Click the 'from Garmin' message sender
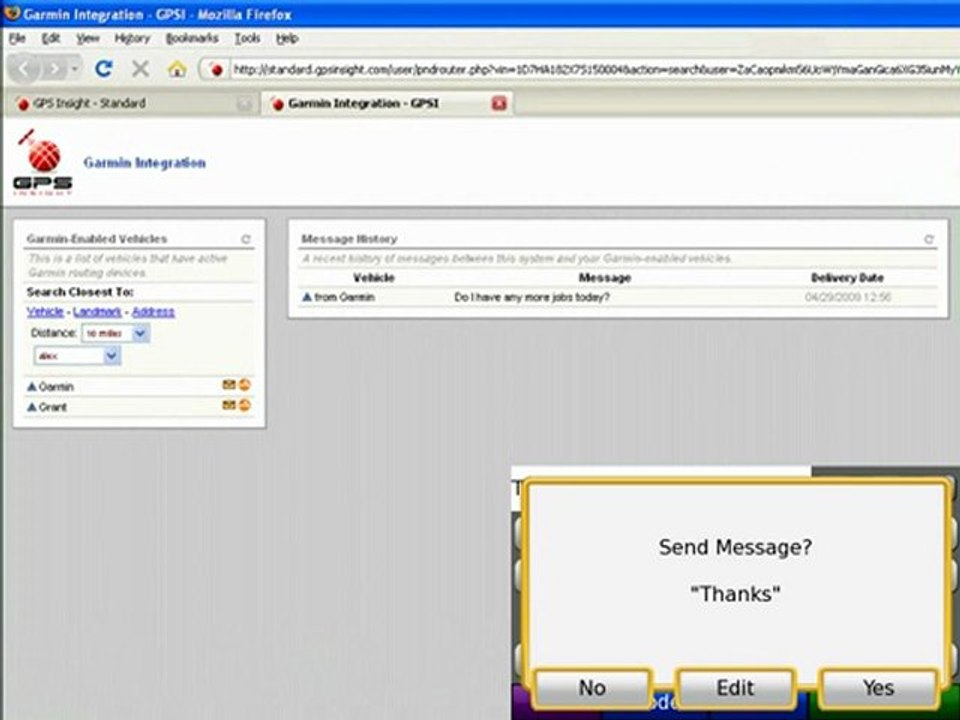Image resolution: width=960 pixels, height=720 pixels. 344,298
